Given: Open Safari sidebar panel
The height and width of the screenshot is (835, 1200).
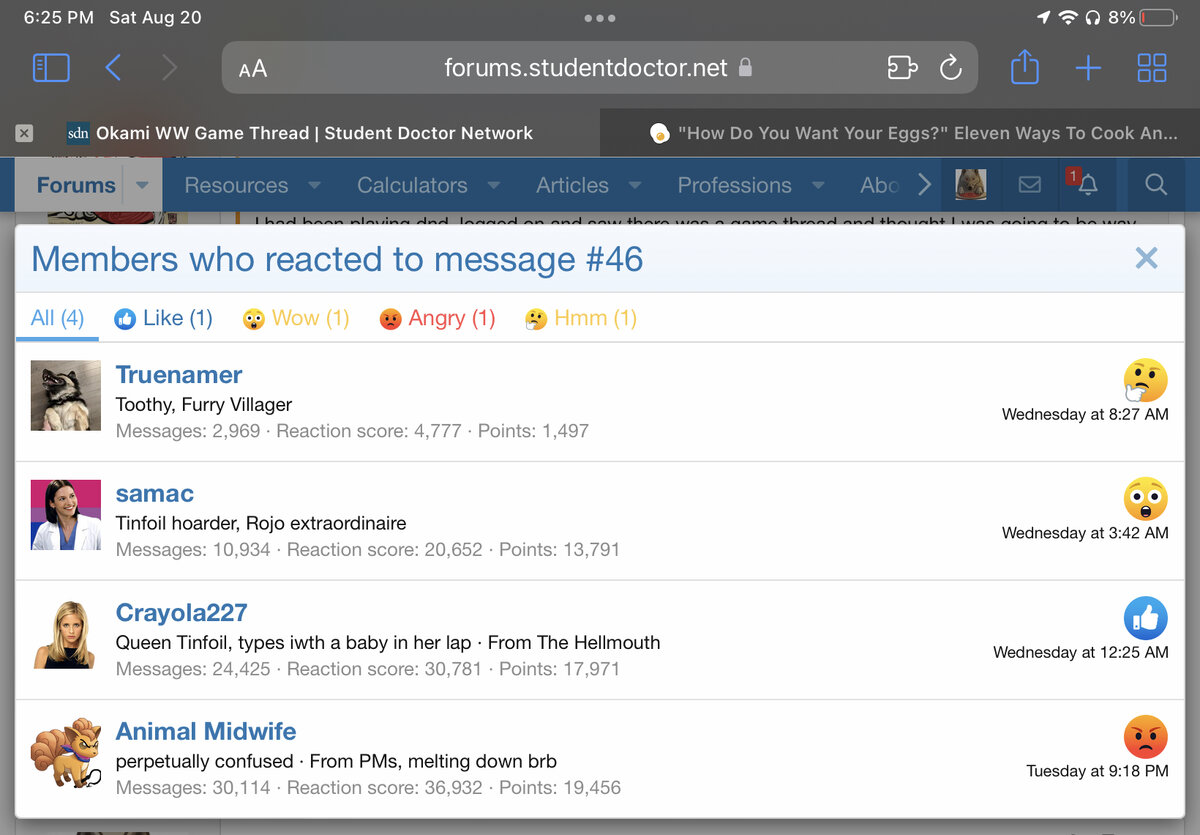Looking at the screenshot, I should 51,68.
